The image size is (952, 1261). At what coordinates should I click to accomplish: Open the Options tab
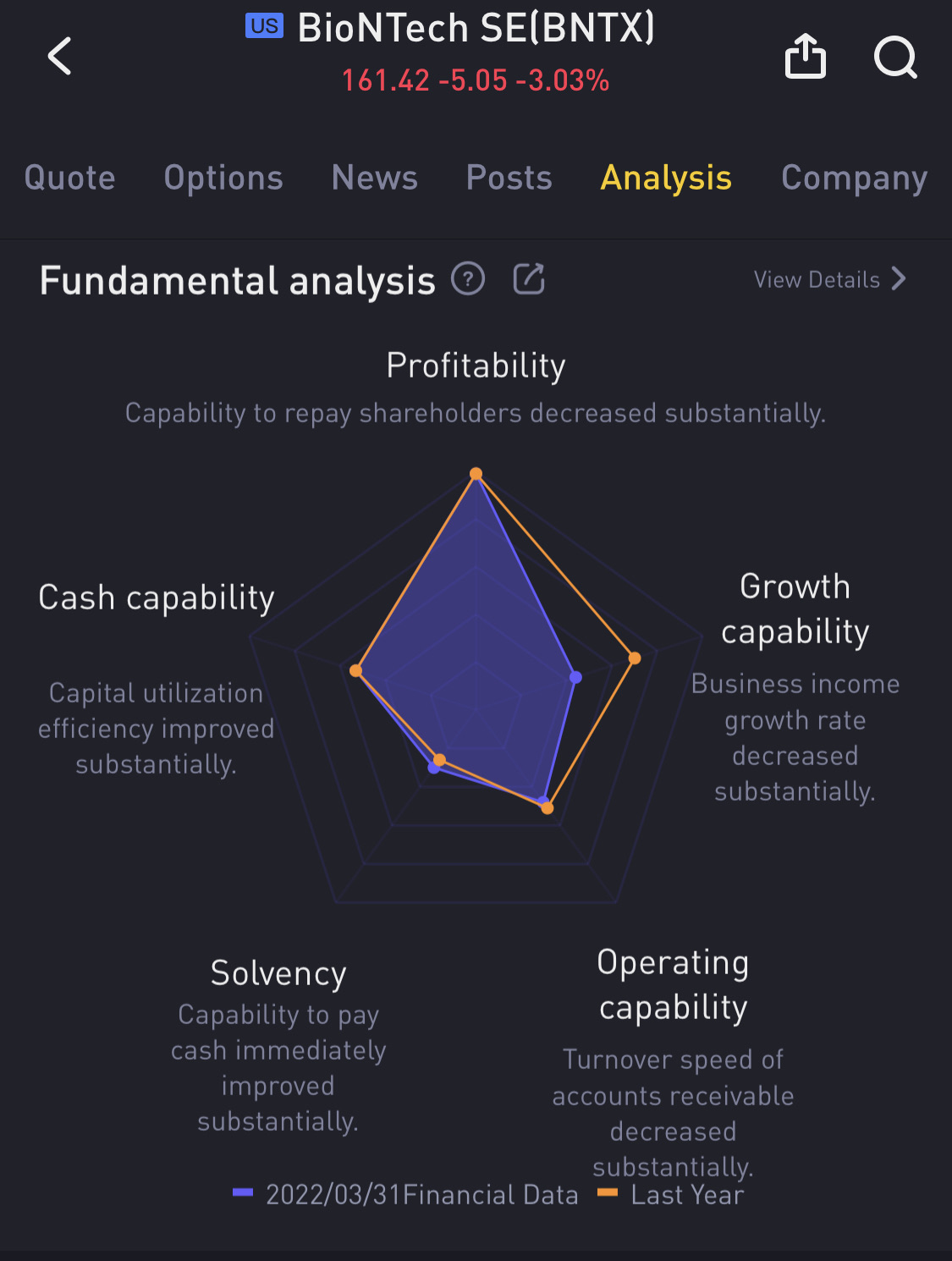pos(223,178)
